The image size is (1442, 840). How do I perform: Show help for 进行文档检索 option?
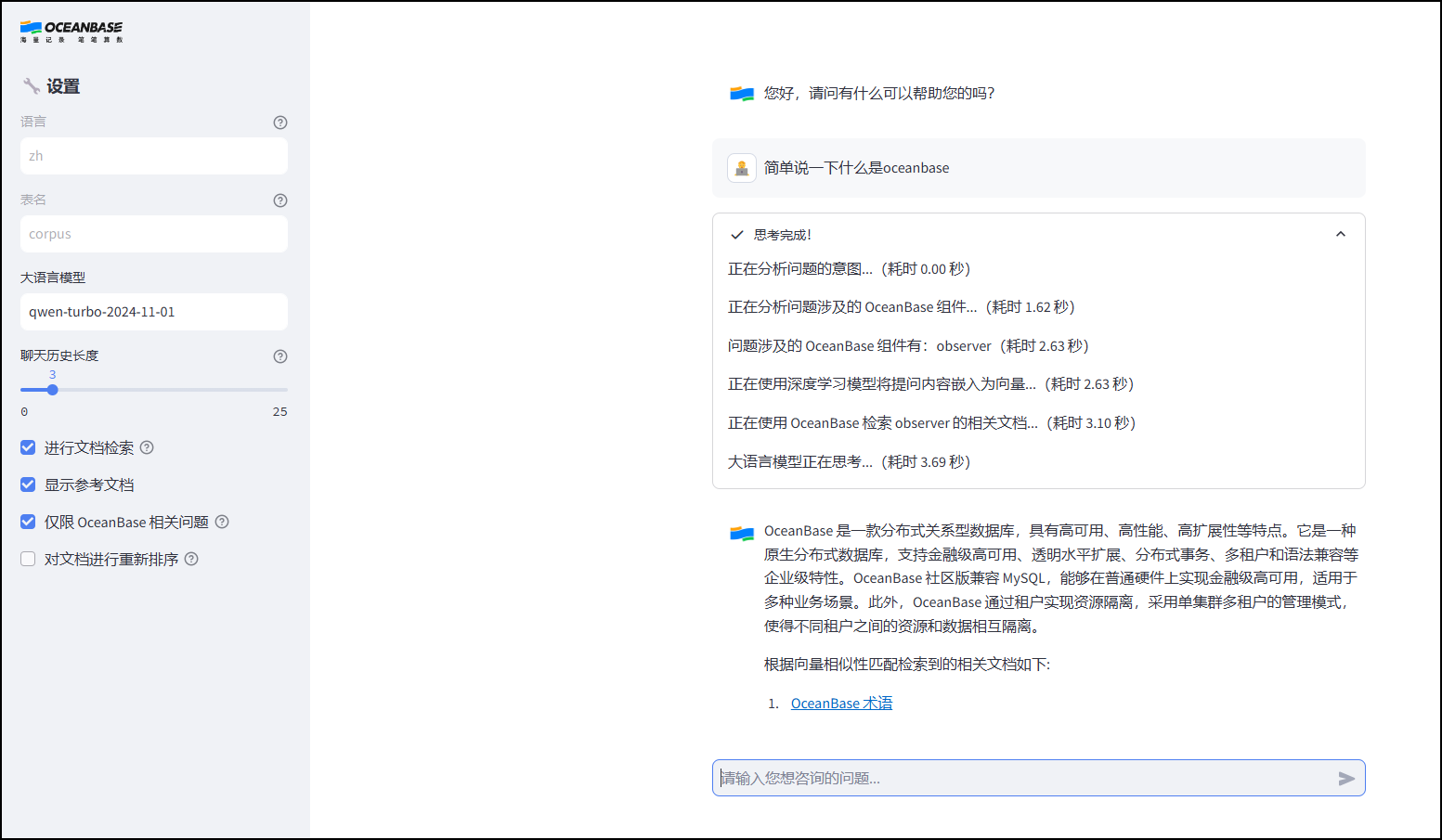point(147,447)
